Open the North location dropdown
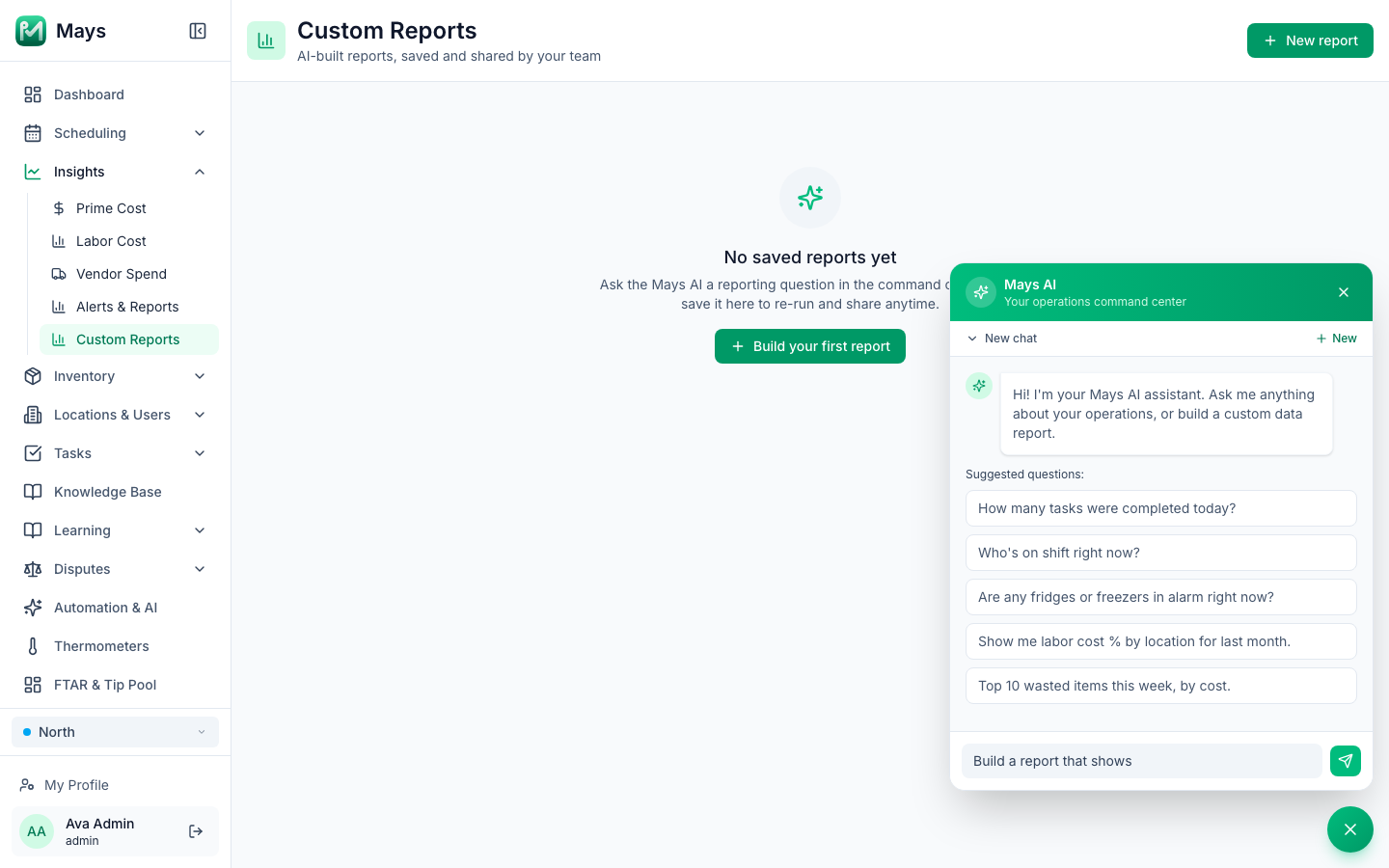The height and width of the screenshot is (868, 1389). [x=115, y=732]
